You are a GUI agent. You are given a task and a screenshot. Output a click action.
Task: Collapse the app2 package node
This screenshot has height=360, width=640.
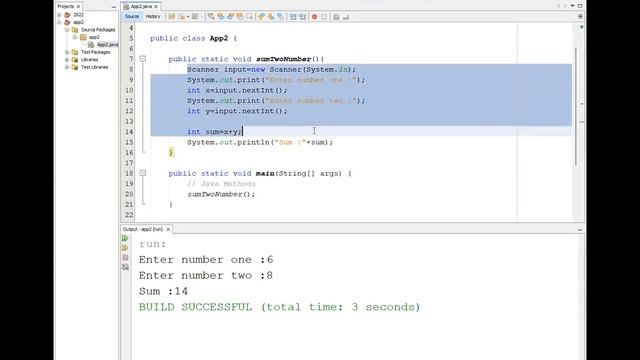click(75, 37)
